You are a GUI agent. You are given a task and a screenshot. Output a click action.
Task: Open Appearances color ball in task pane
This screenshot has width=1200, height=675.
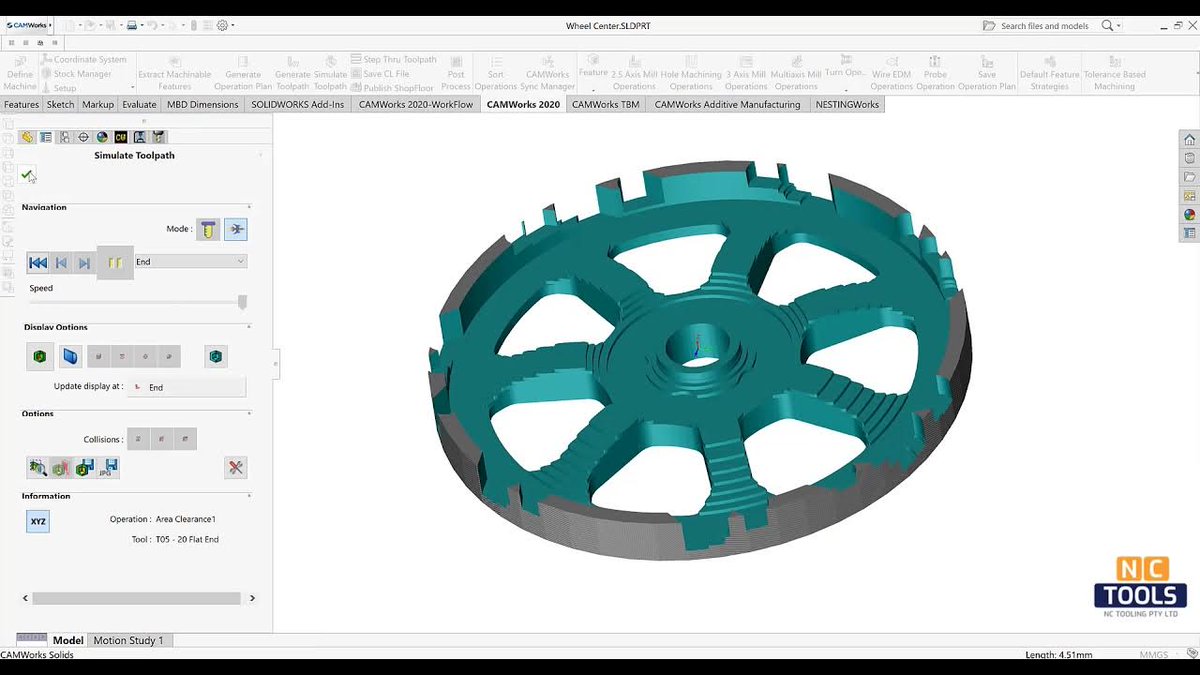pos(1189,214)
